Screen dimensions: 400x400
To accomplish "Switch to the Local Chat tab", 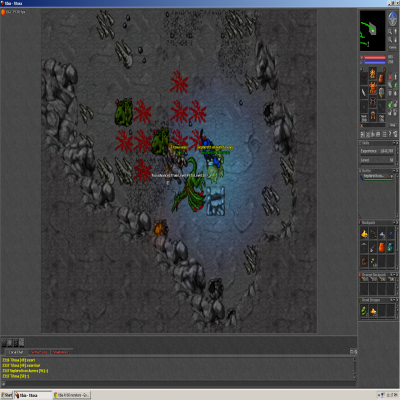I will pos(16,352).
